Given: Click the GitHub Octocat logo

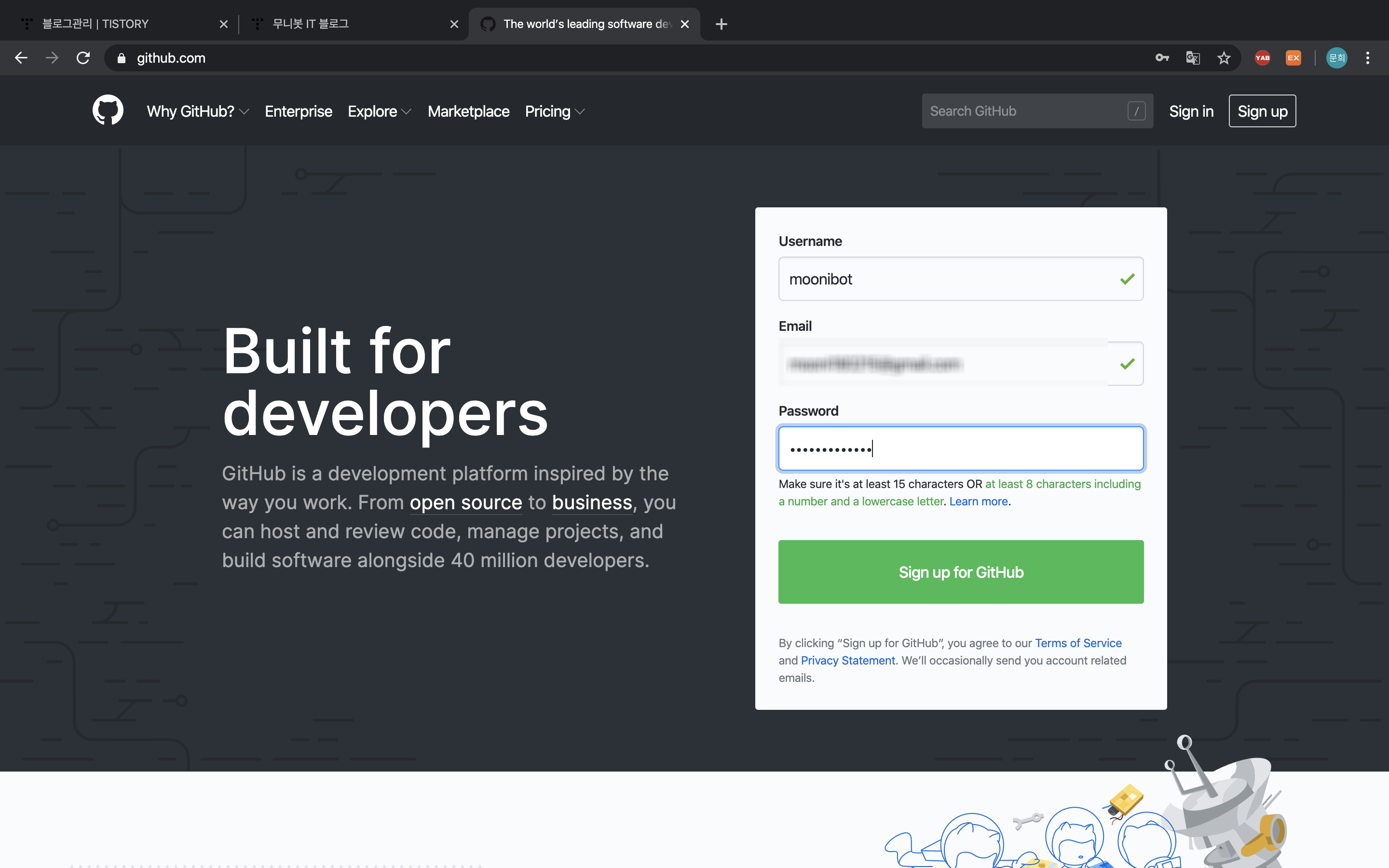Looking at the screenshot, I should (108, 110).
